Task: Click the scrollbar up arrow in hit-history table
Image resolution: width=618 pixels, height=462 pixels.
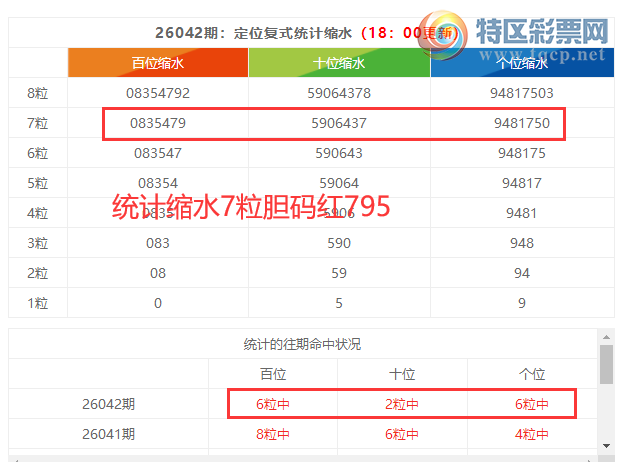Action: tap(606, 337)
